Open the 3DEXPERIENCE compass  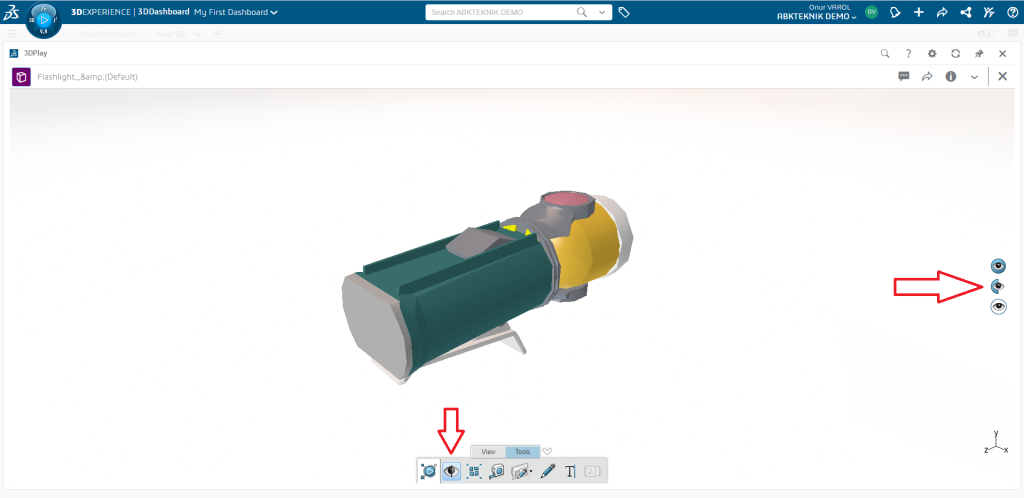[x=42, y=19]
